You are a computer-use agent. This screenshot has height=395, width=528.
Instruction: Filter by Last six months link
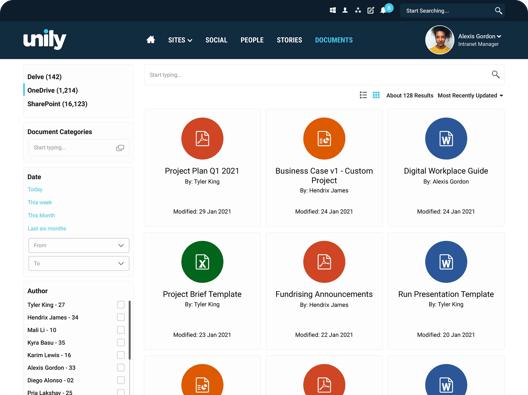click(47, 228)
